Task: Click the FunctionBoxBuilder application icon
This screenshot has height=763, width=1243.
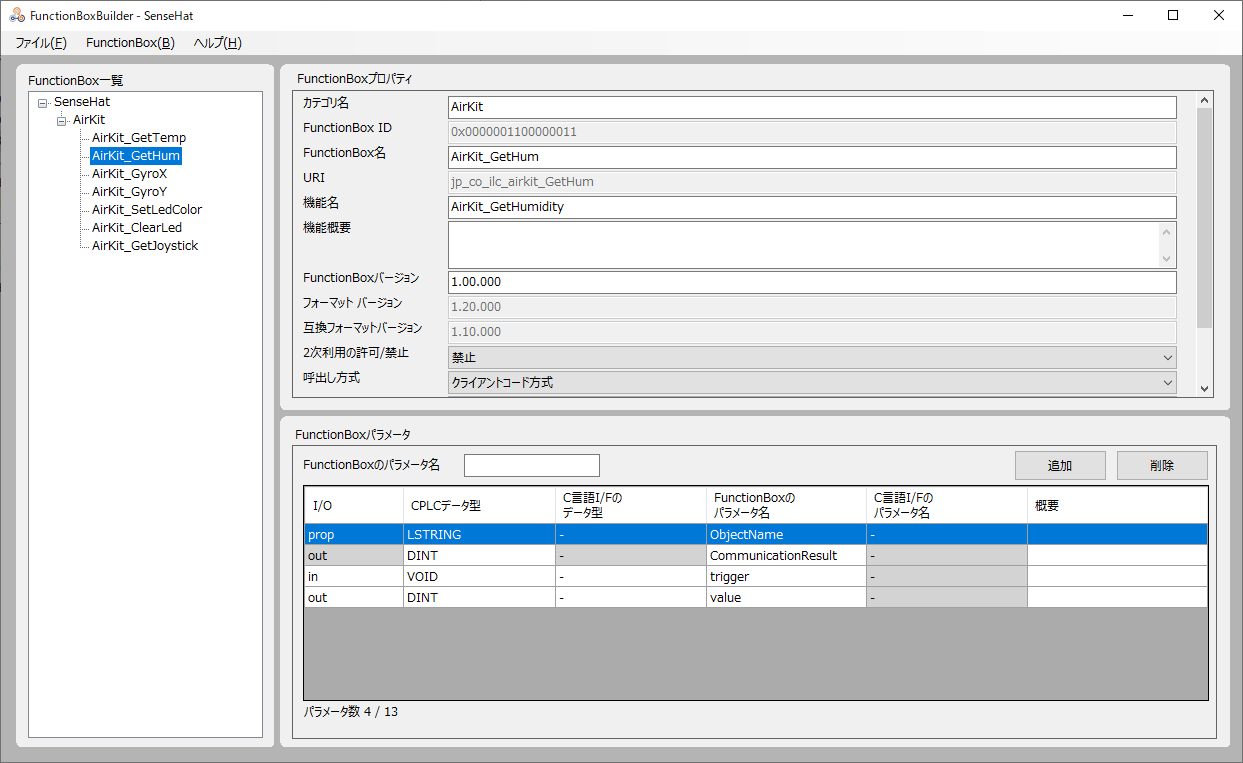Action: pos(16,15)
